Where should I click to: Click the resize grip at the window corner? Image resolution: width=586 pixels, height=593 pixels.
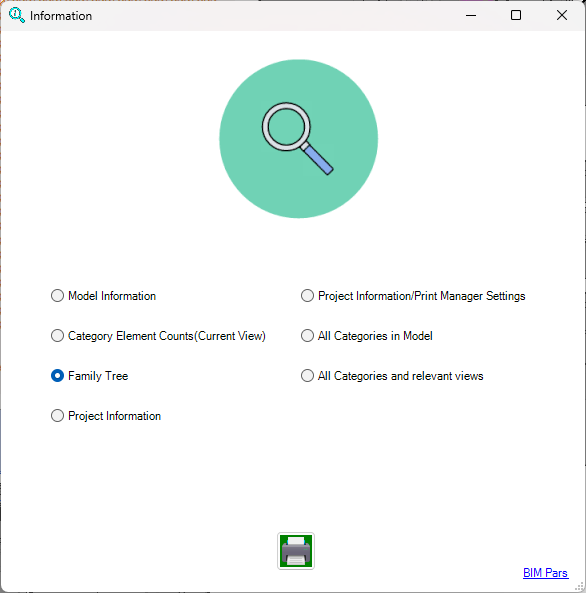tap(580, 587)
